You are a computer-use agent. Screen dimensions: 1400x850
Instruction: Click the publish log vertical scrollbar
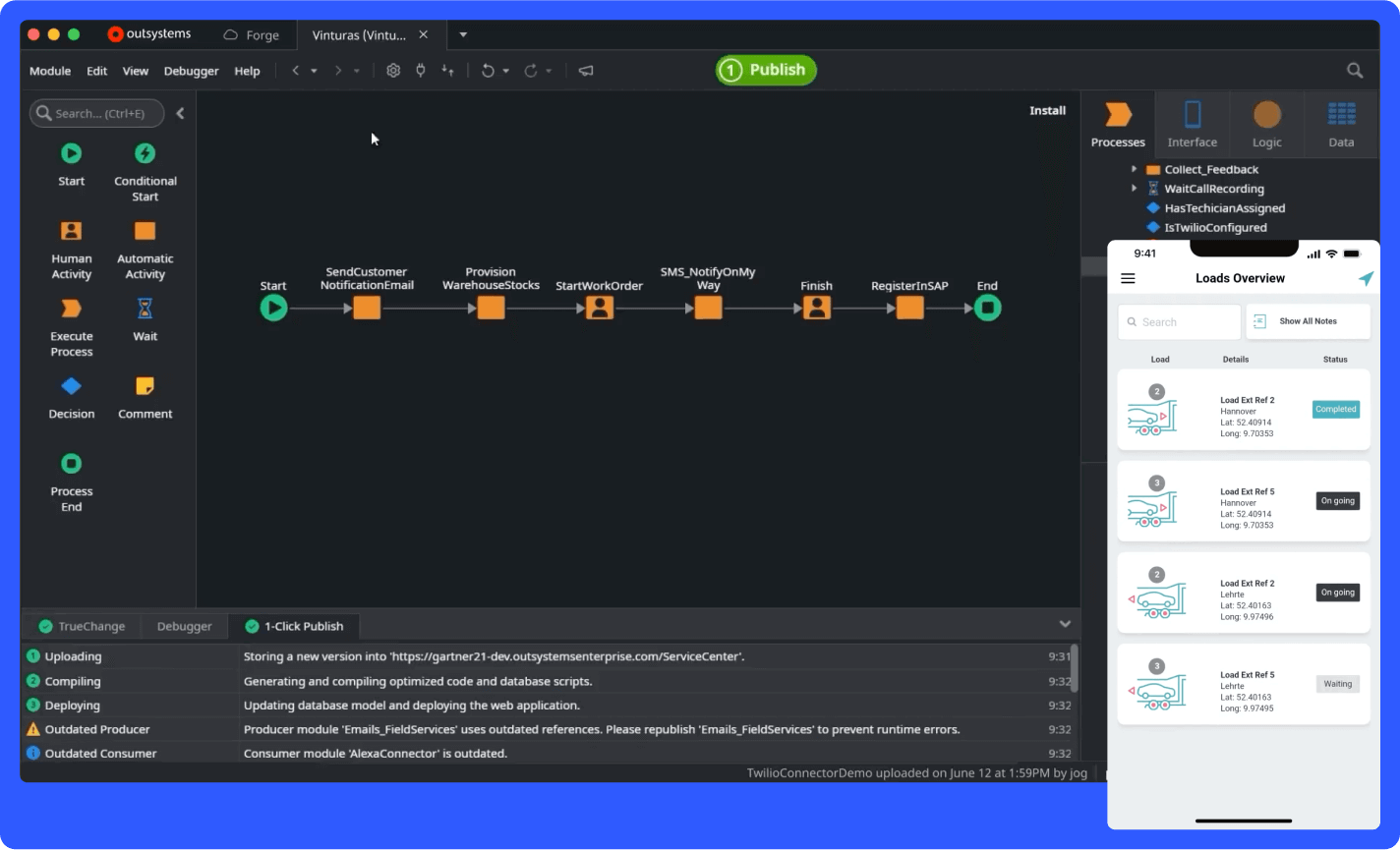click(1074, 668)
